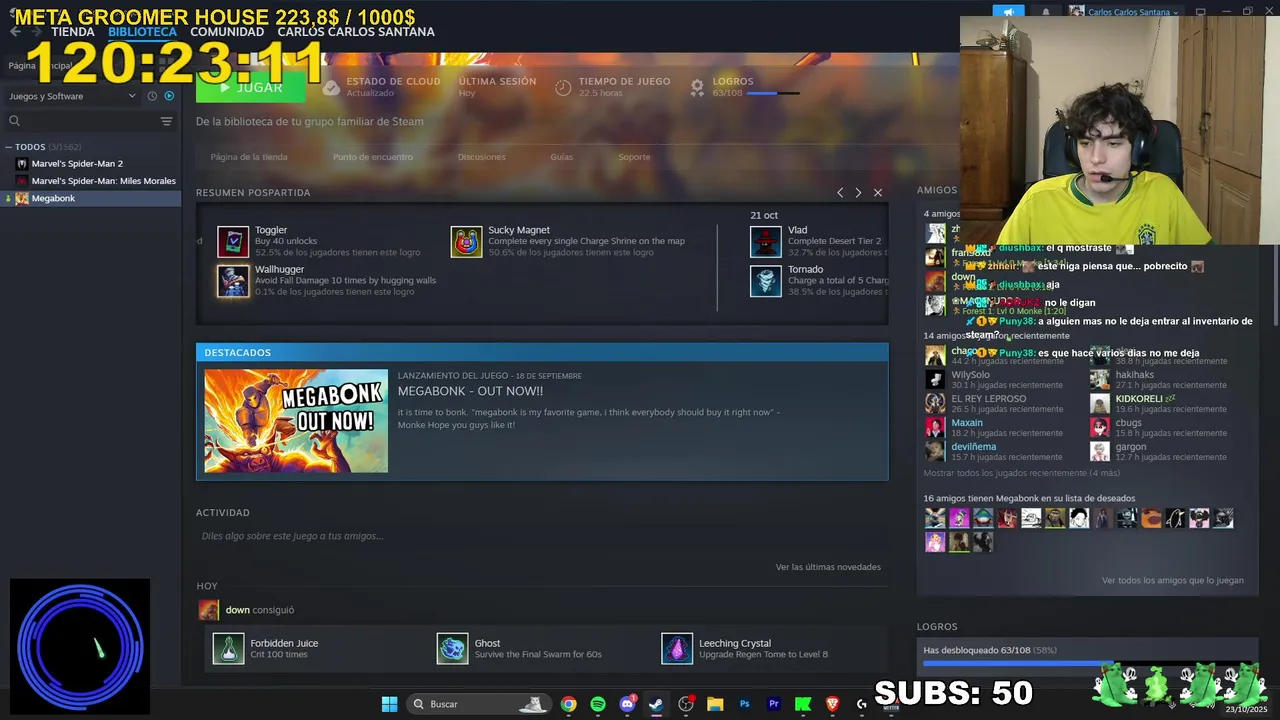The image size is (1280, 720).
Task: Click Ver las últimas novedades link
Action: point(828,567)
